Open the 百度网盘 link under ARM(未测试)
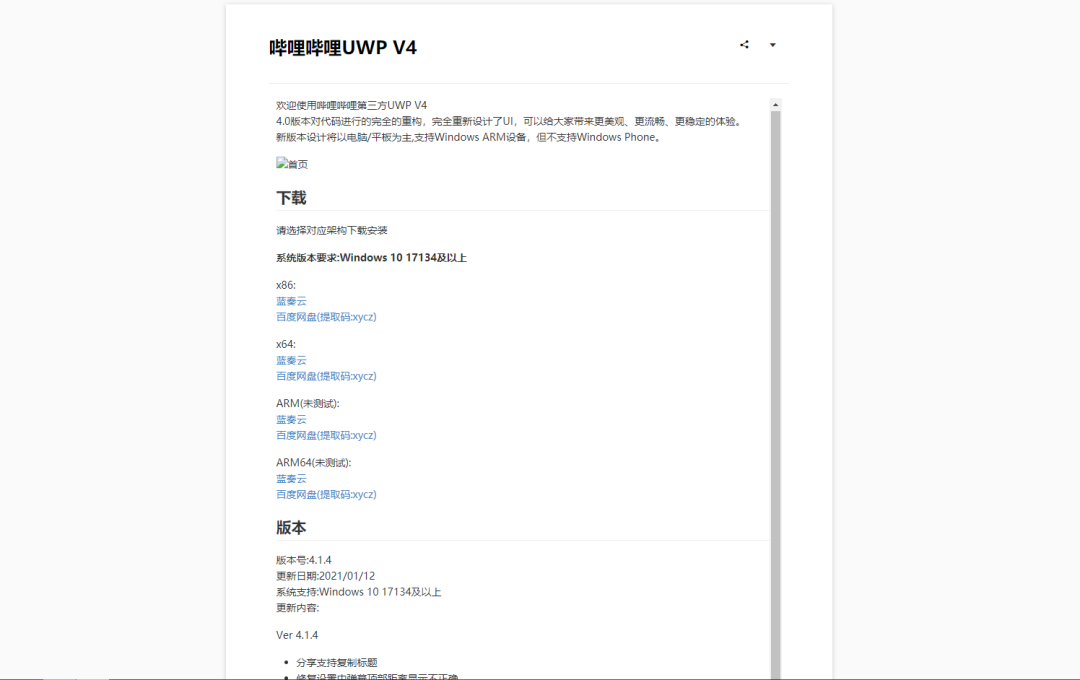This screenshot has height=680, width=1080. (x=326, y=435)
